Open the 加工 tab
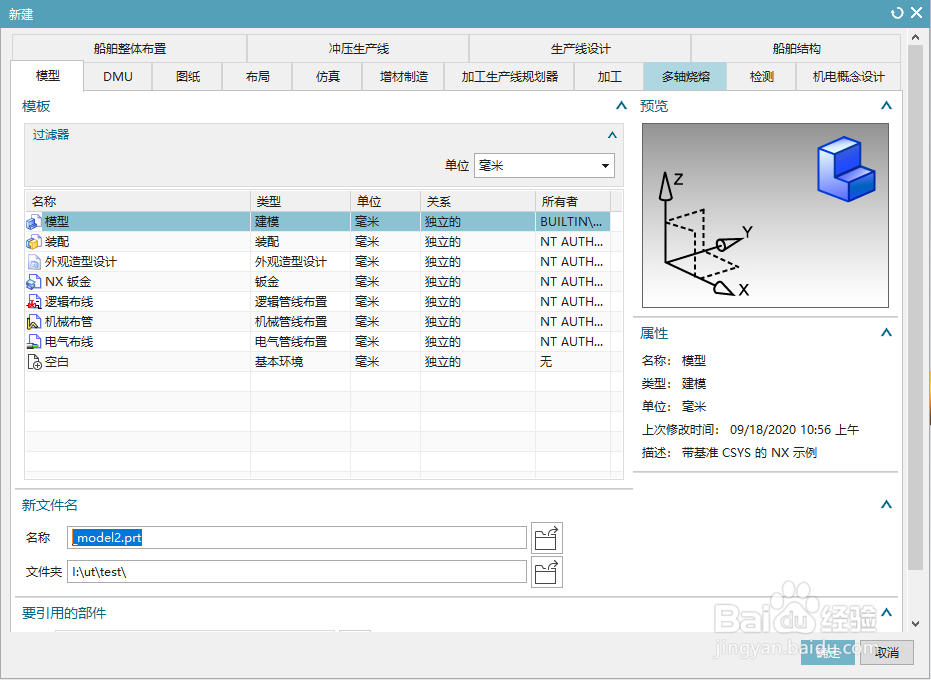The image size is (931, 680). (610, 76)
